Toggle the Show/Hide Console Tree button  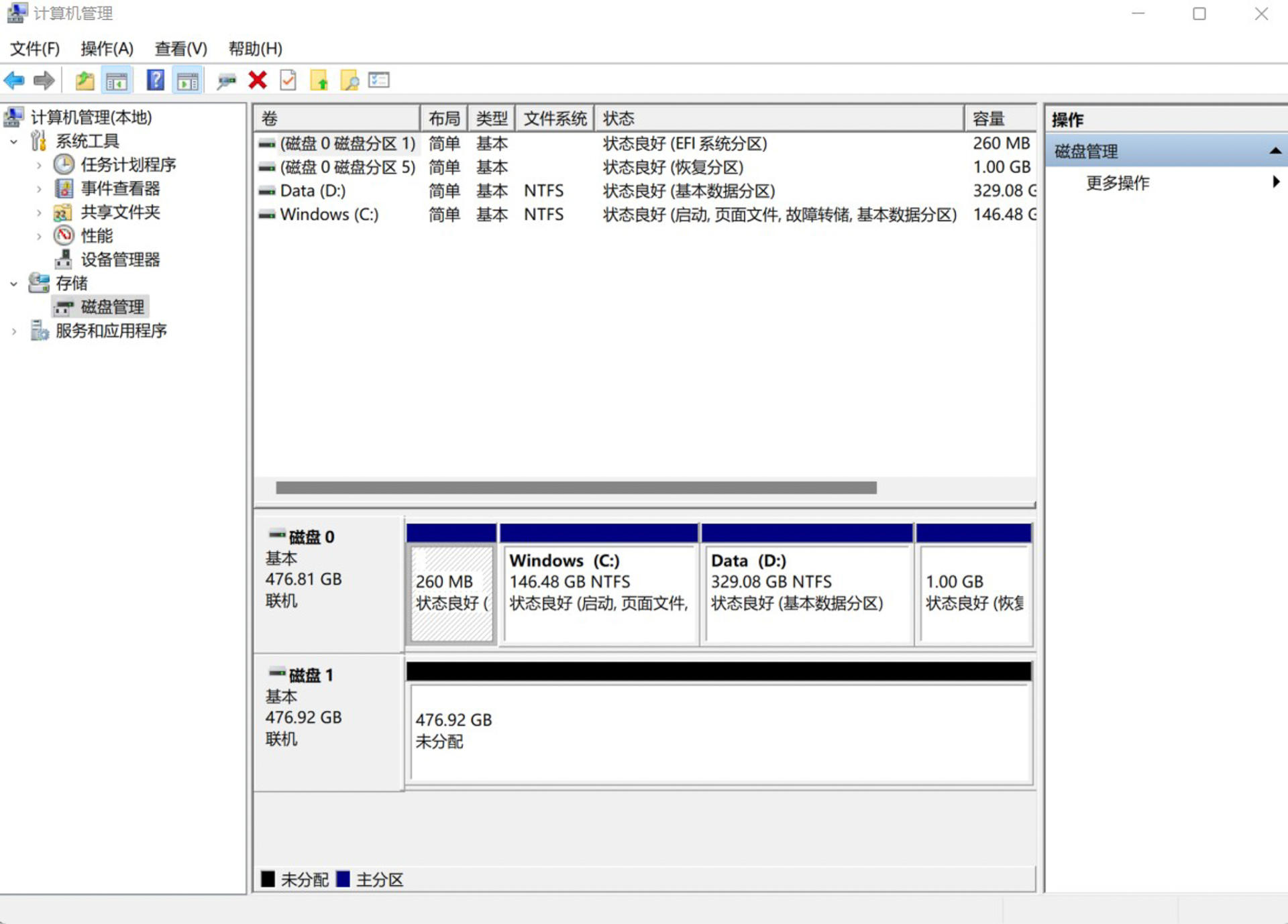pos(117,80)
